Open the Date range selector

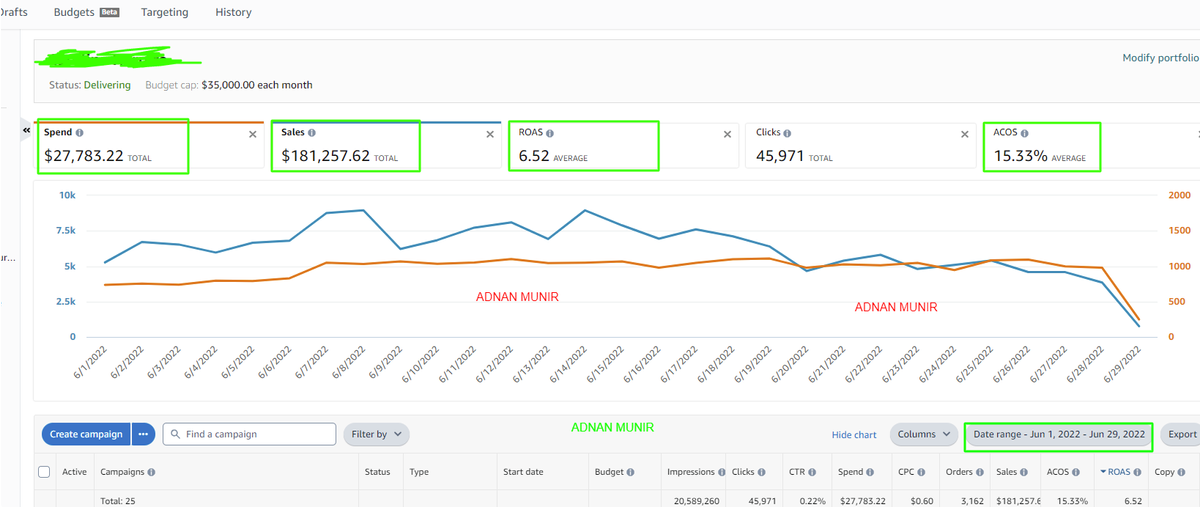pos(1058,434)
